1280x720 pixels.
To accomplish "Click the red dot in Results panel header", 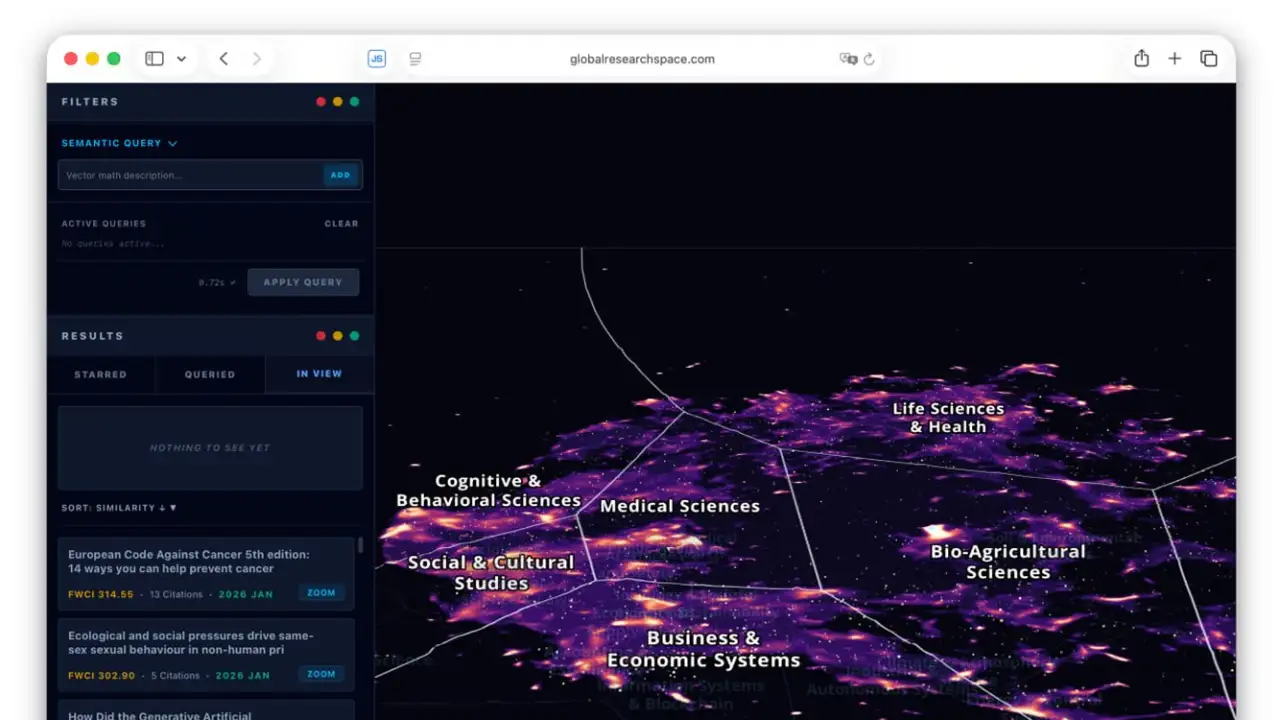I will [321, 336].
